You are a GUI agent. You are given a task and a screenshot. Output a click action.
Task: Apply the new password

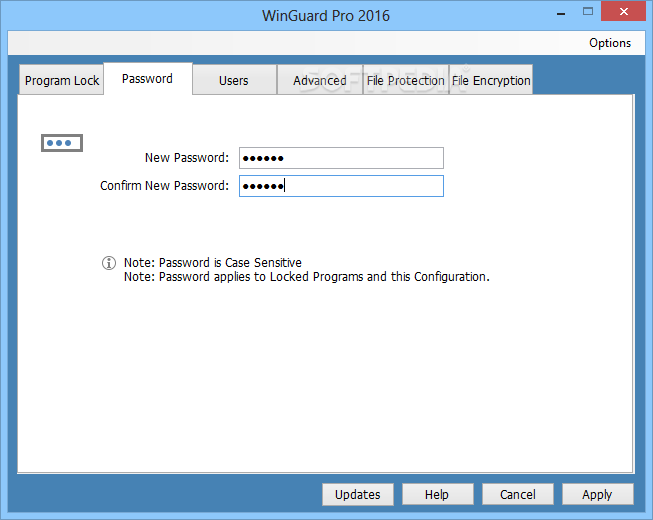598,494
